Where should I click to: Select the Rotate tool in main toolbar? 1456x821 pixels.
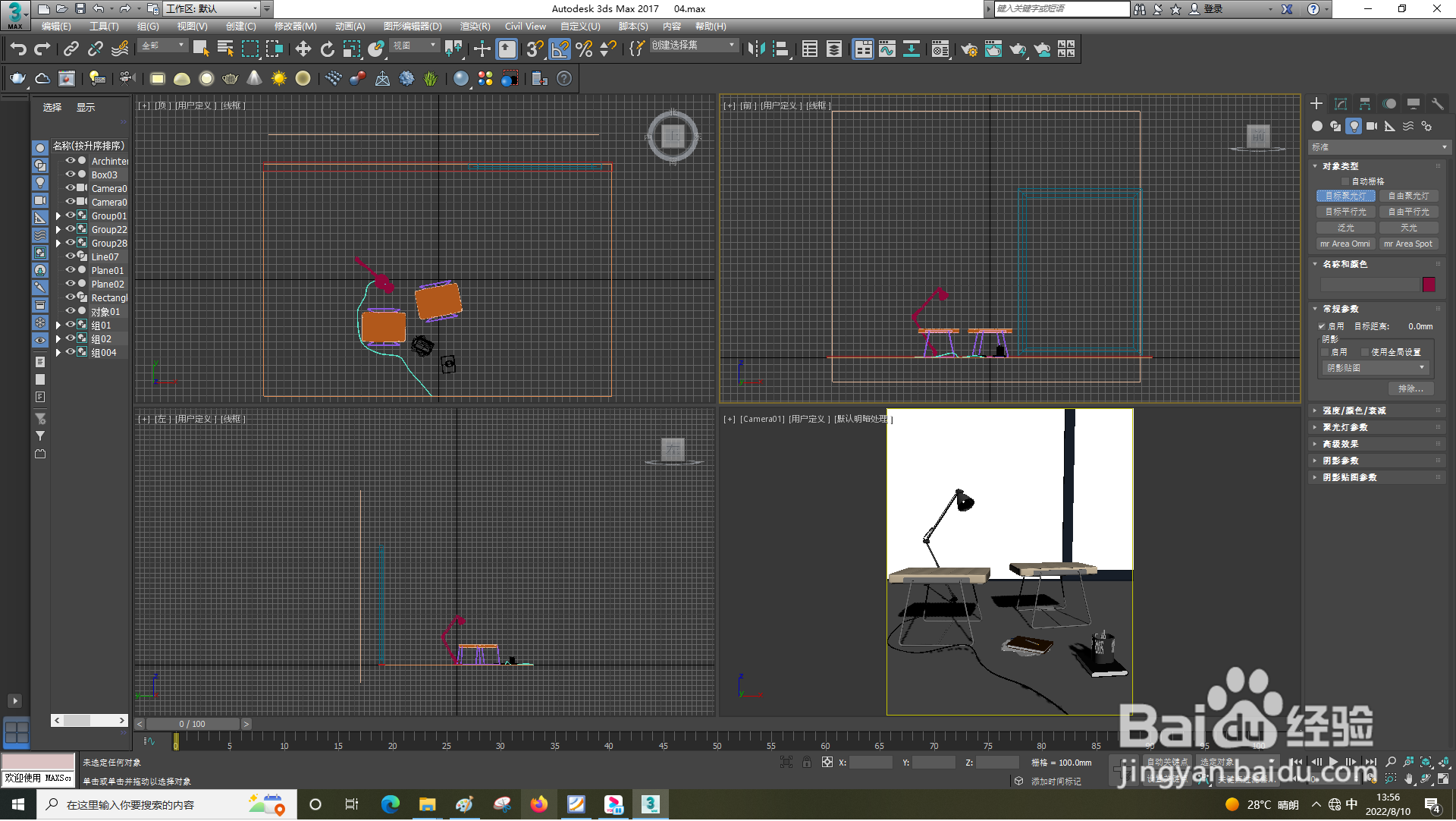click(328, 49)
